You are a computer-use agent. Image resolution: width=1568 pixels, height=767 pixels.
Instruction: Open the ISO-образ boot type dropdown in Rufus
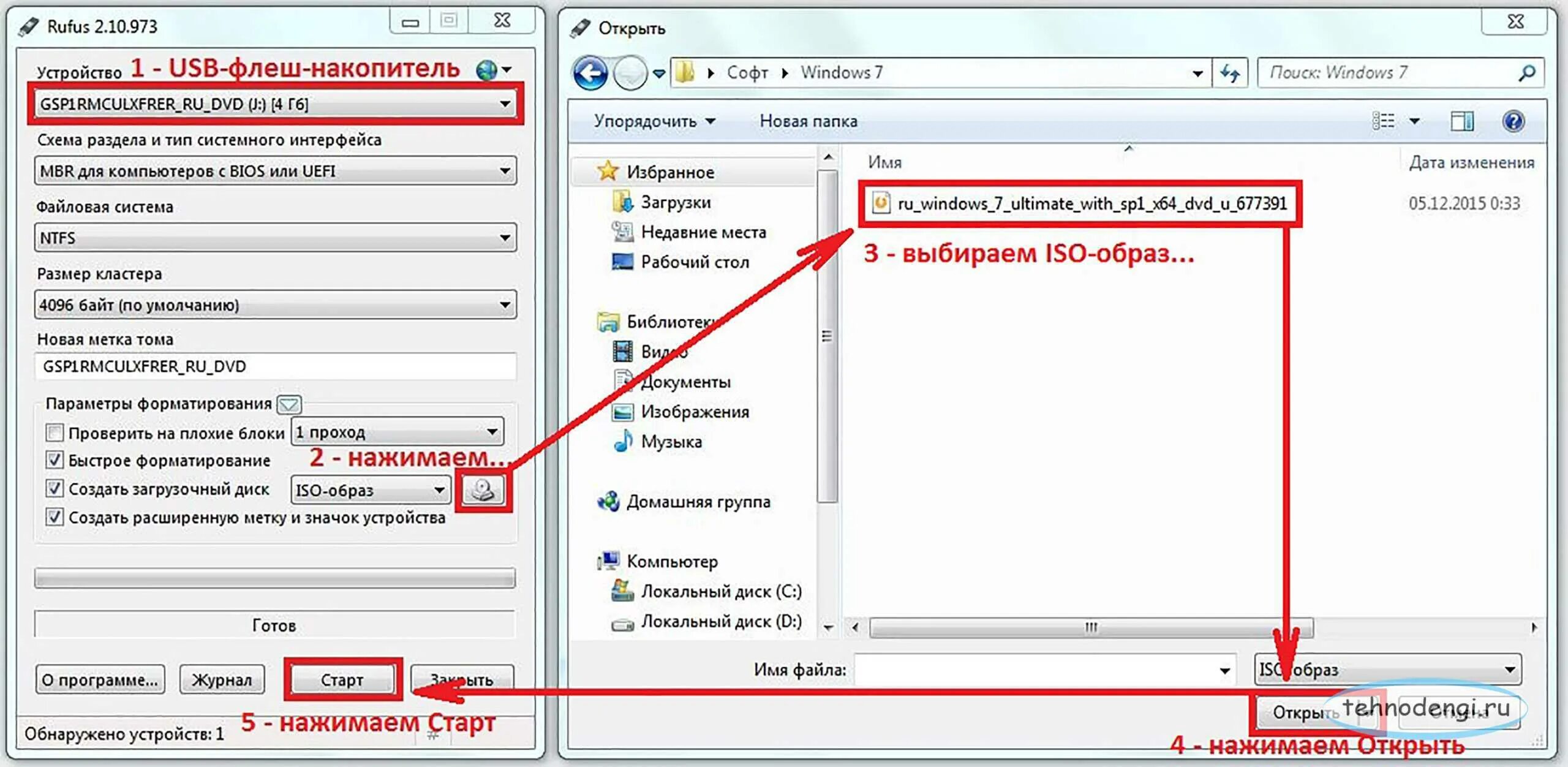pos(370,490)
